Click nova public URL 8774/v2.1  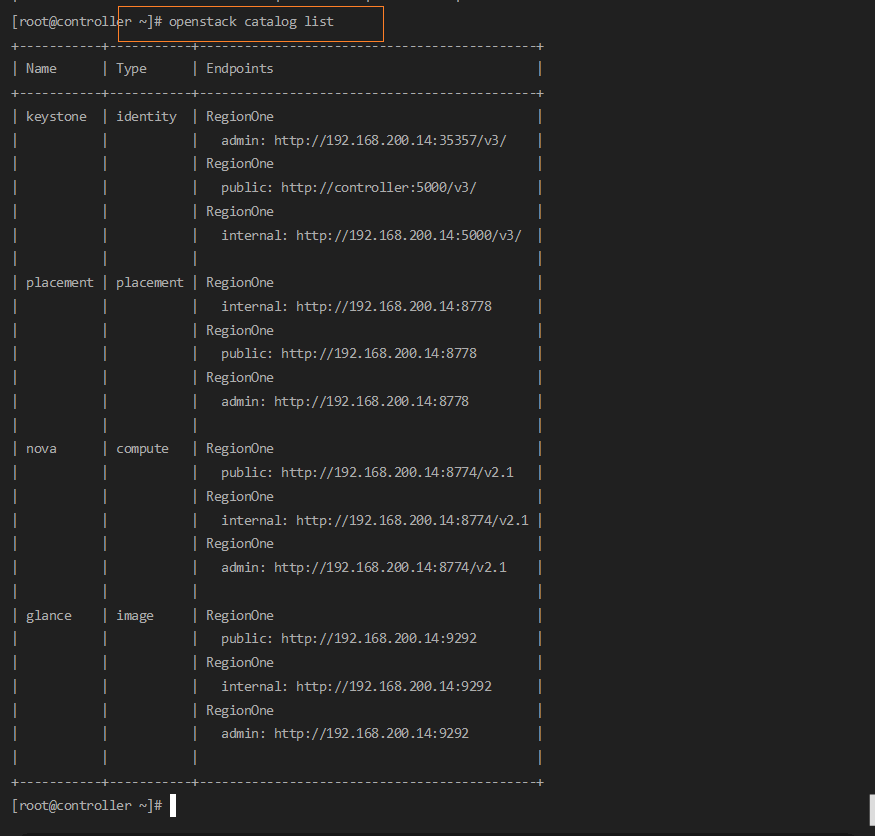point(397,473)
